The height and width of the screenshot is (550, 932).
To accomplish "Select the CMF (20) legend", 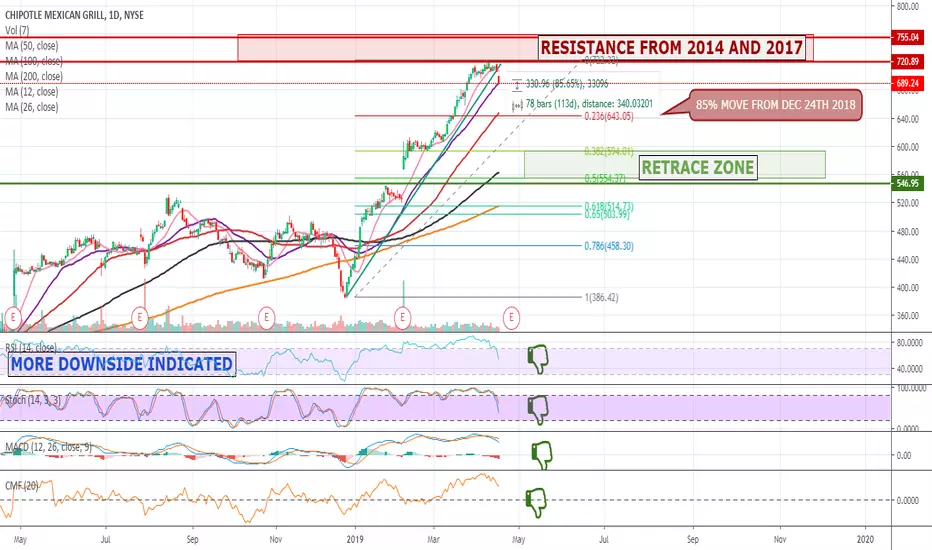I will pyautogui.click(x=21, y=486).
